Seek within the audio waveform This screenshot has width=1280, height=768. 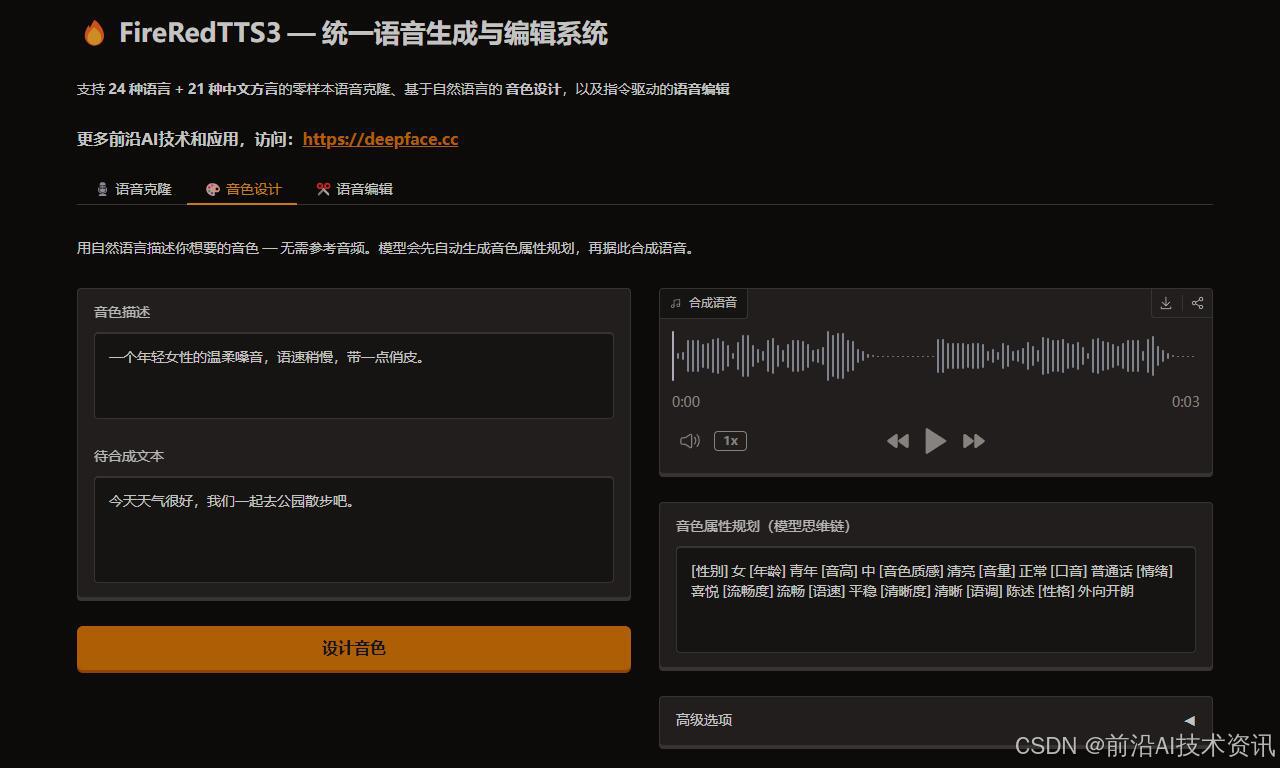935,356
